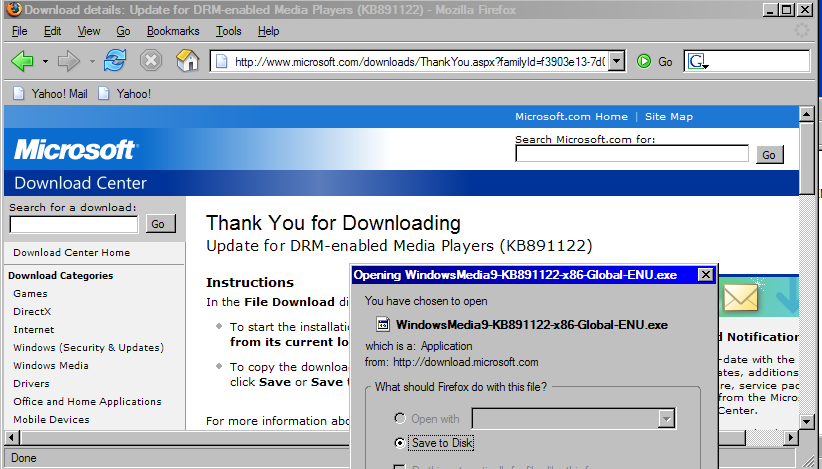Open the Mobile Devices category link
822x469 pixels.
(x=51, y=419)
